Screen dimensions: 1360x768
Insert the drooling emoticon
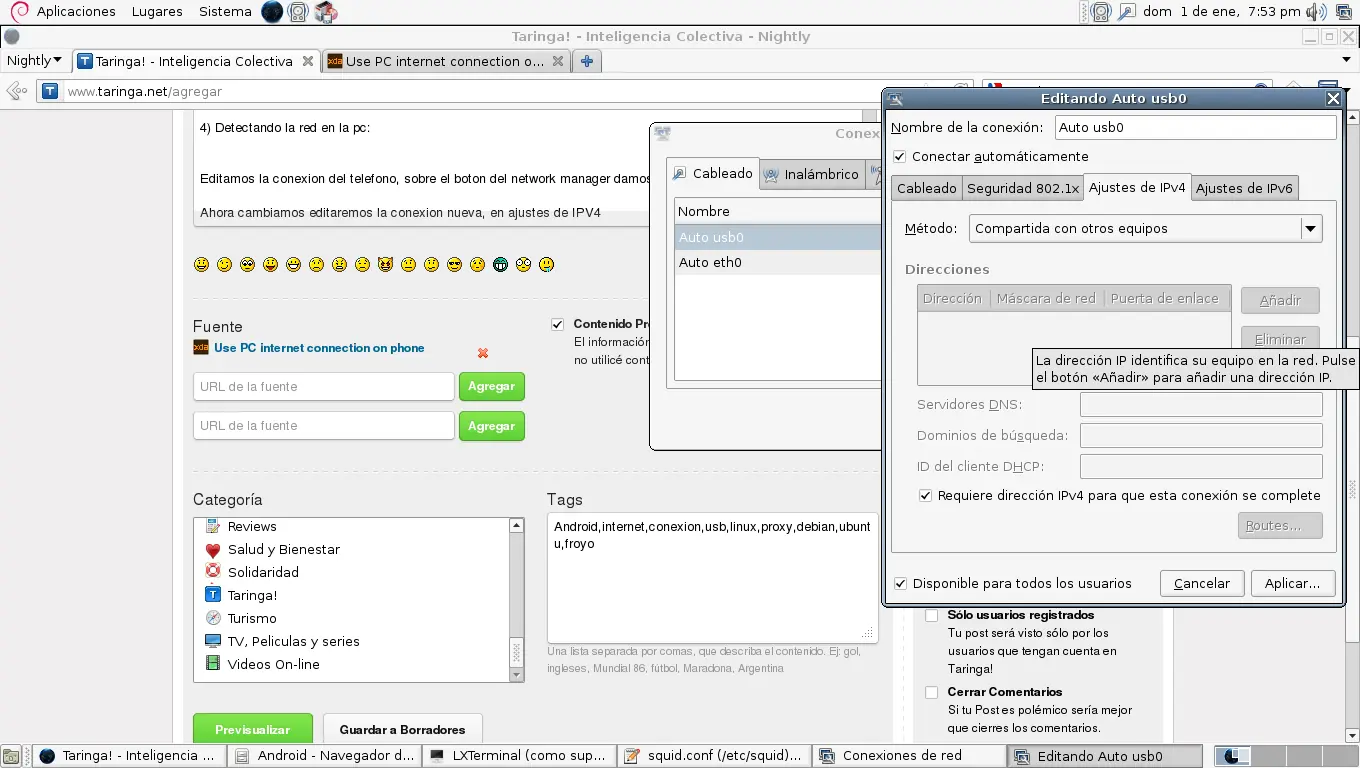click(x=546, y=265)
